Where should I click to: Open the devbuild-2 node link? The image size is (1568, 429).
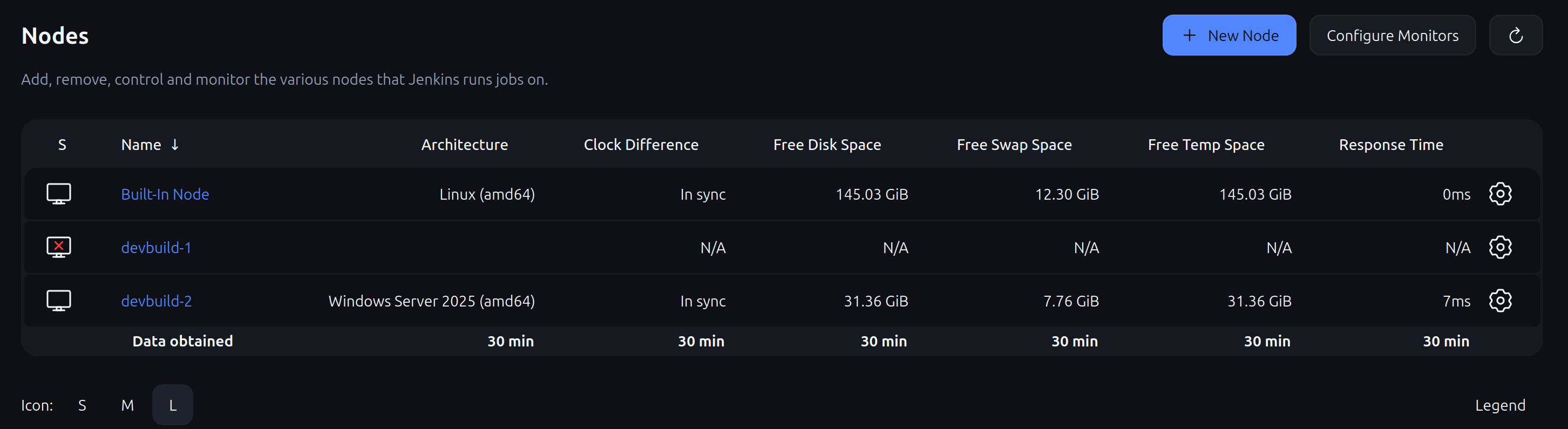tap(157, 301)
